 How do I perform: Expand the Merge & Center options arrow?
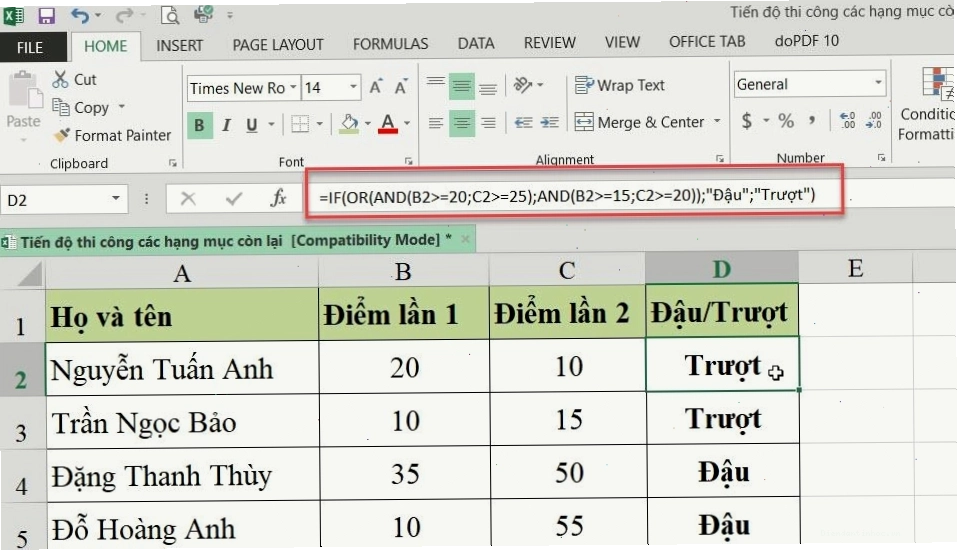[x=717, y=121]
